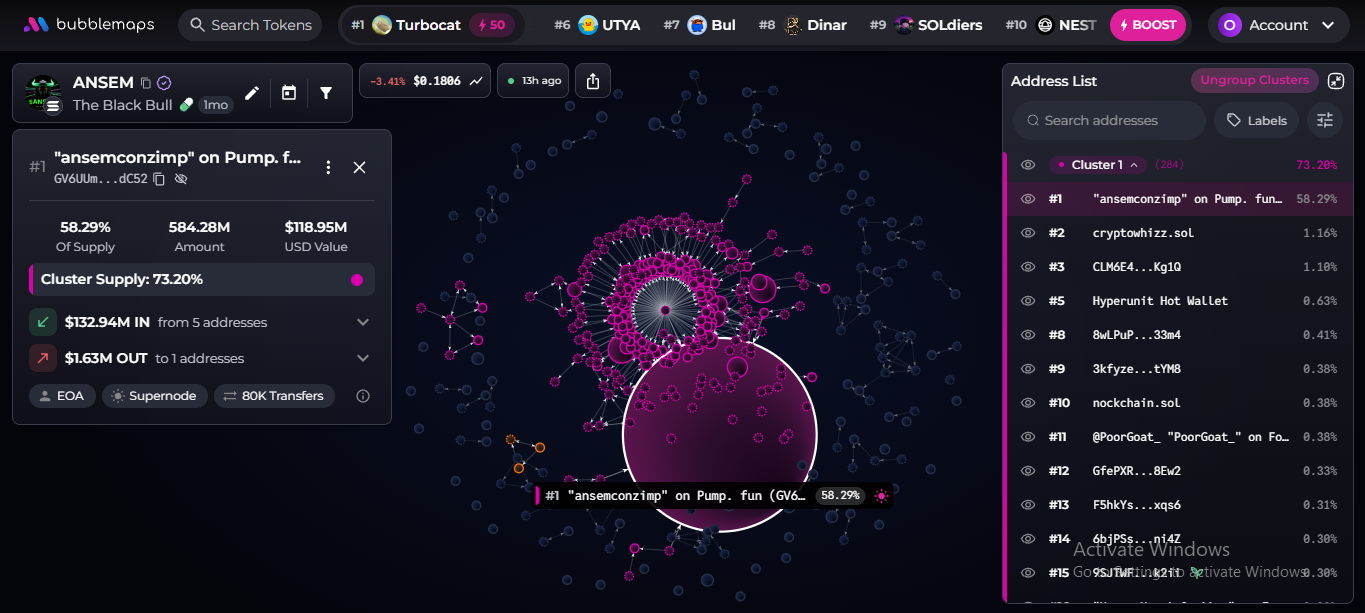Click the 1mo token age badge

click(214, 105)
